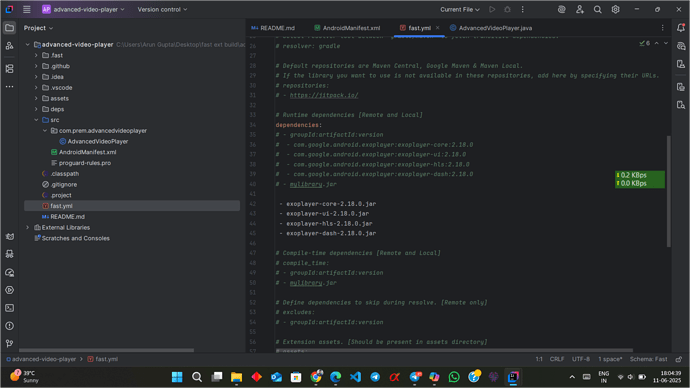Switch to the AndroidManifest.xml tab
The height and width of the screenshot is (388, 690).
click(347, 28)
